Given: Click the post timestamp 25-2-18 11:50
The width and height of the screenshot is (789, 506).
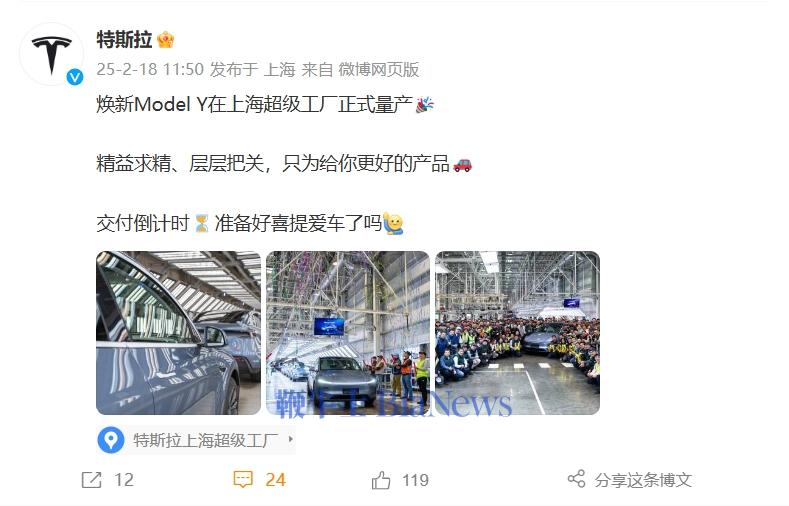Looking at the screenshot, I should point(150,69).
